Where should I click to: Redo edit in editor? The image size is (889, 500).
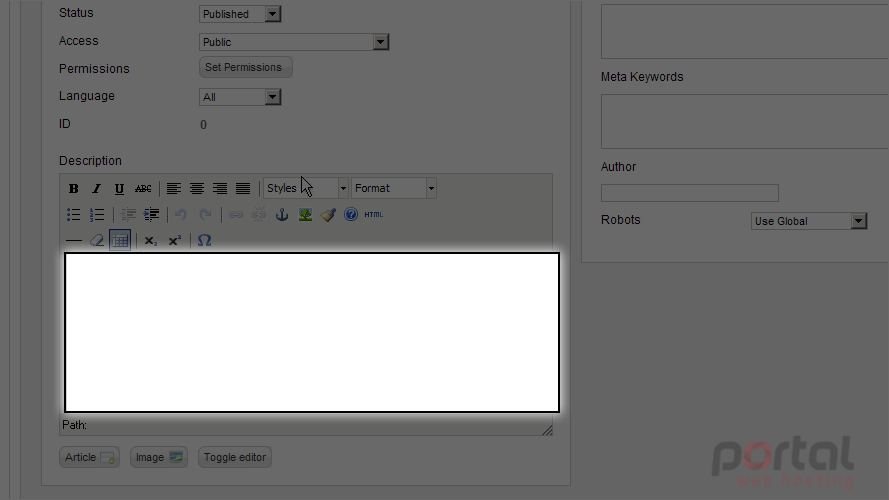205,214
